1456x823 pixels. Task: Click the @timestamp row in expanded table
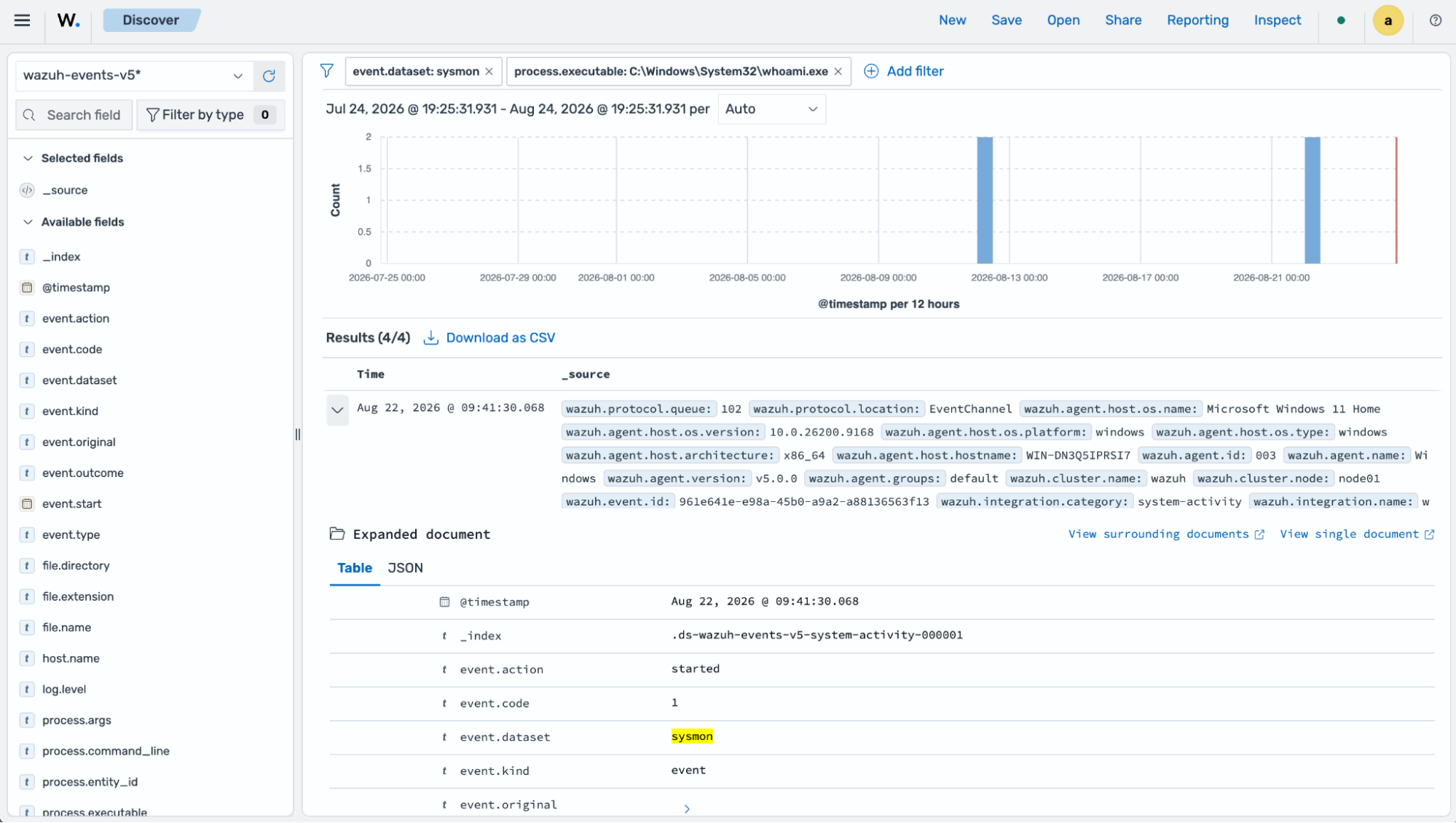tap(881, 602)
